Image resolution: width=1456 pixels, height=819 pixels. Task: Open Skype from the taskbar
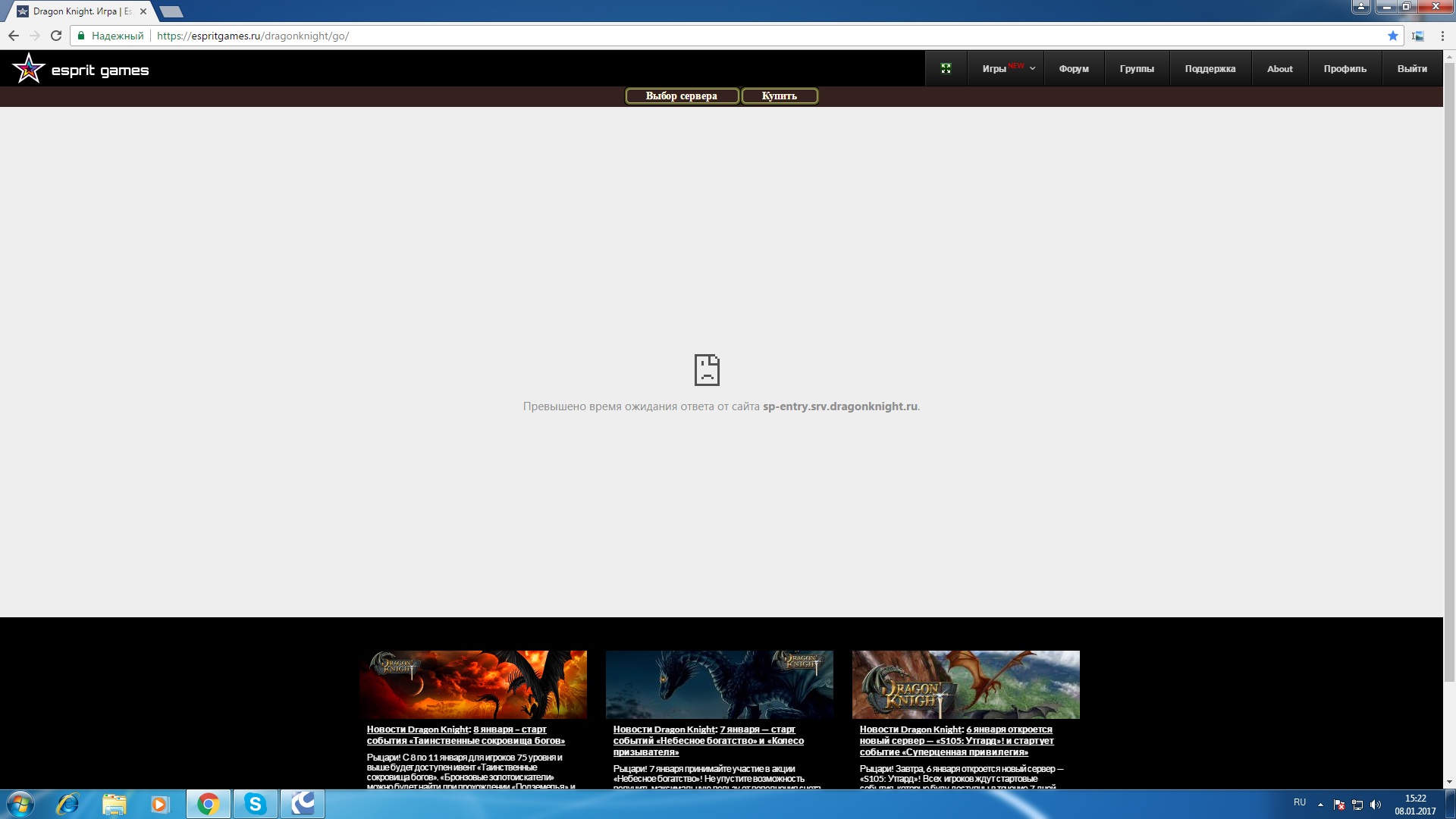pos(255,804)
